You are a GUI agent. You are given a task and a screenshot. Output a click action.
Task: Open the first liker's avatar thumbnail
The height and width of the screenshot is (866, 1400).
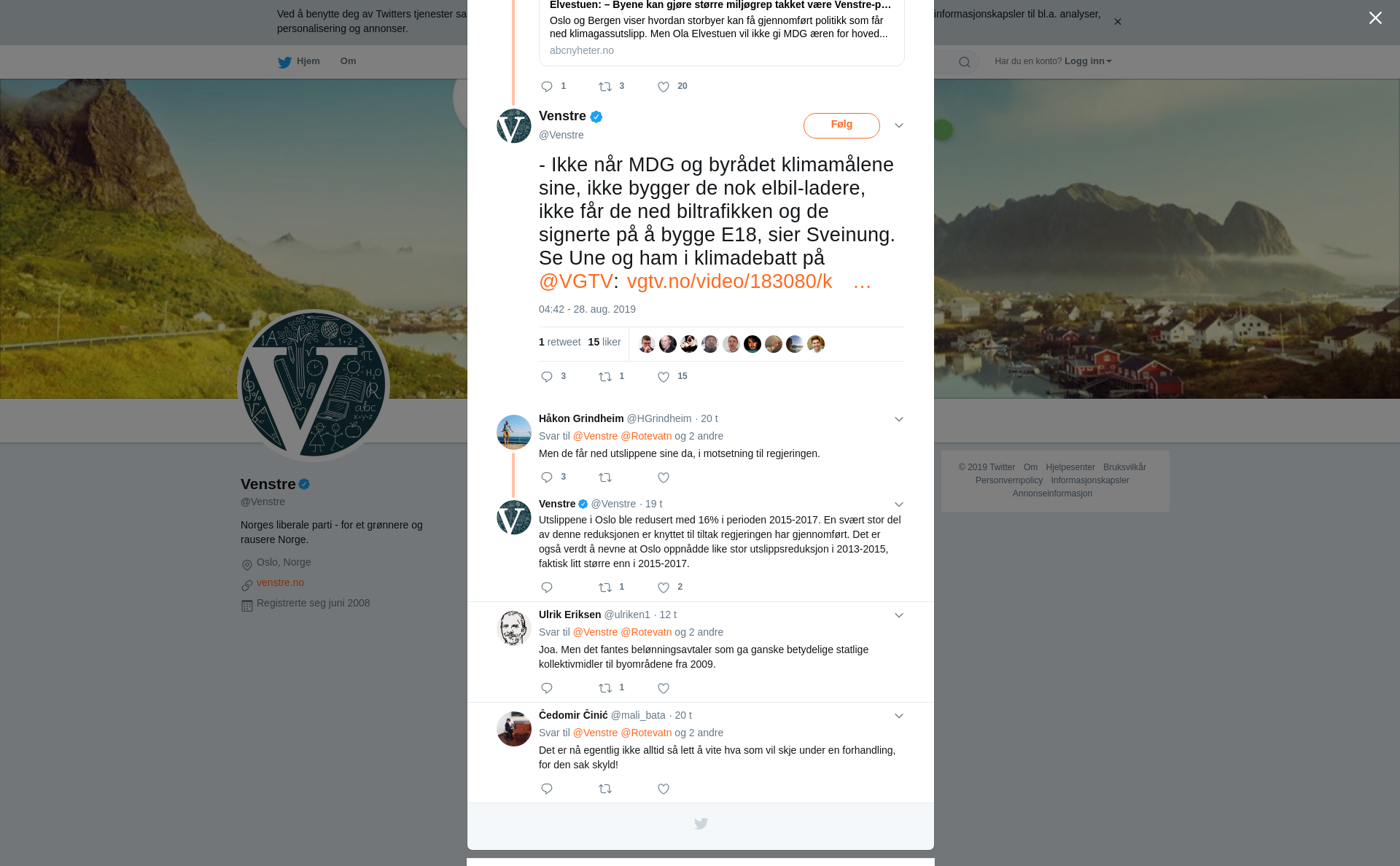coord(647,344)
